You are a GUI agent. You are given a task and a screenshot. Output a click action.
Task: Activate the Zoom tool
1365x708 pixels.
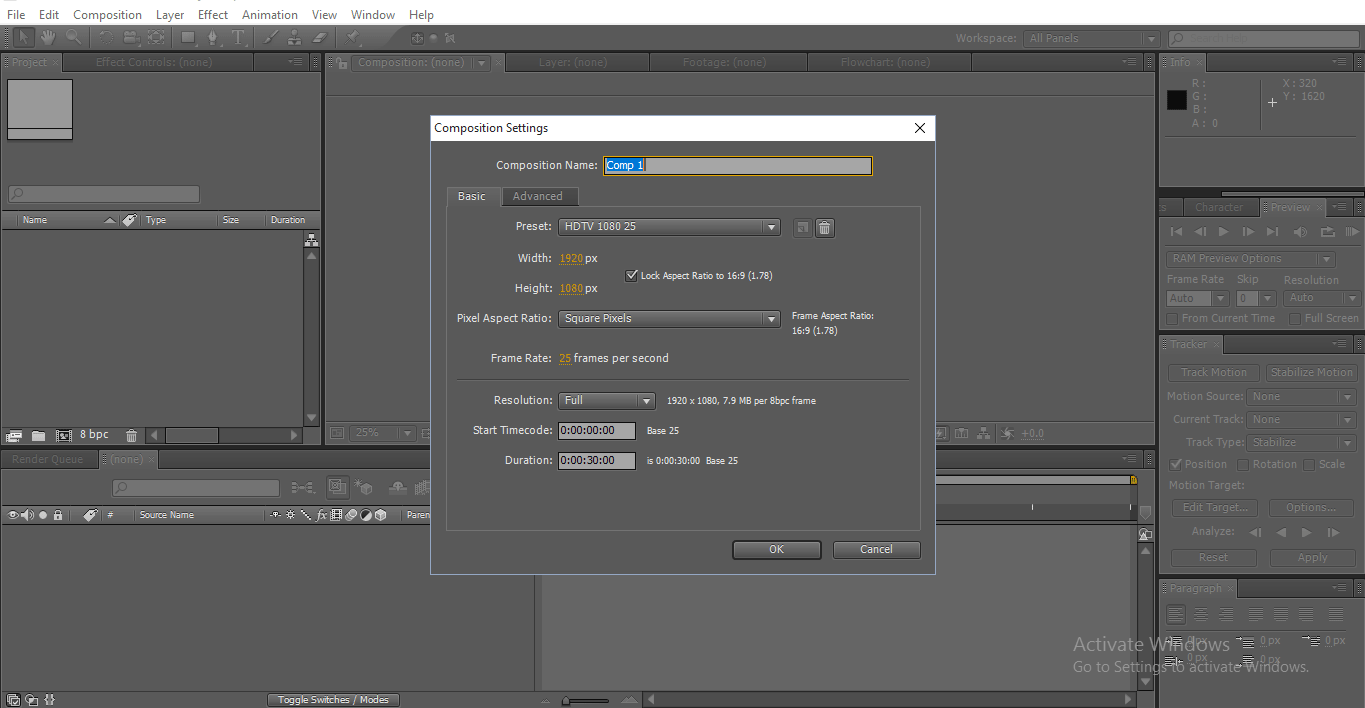click(x=74, y=38)
